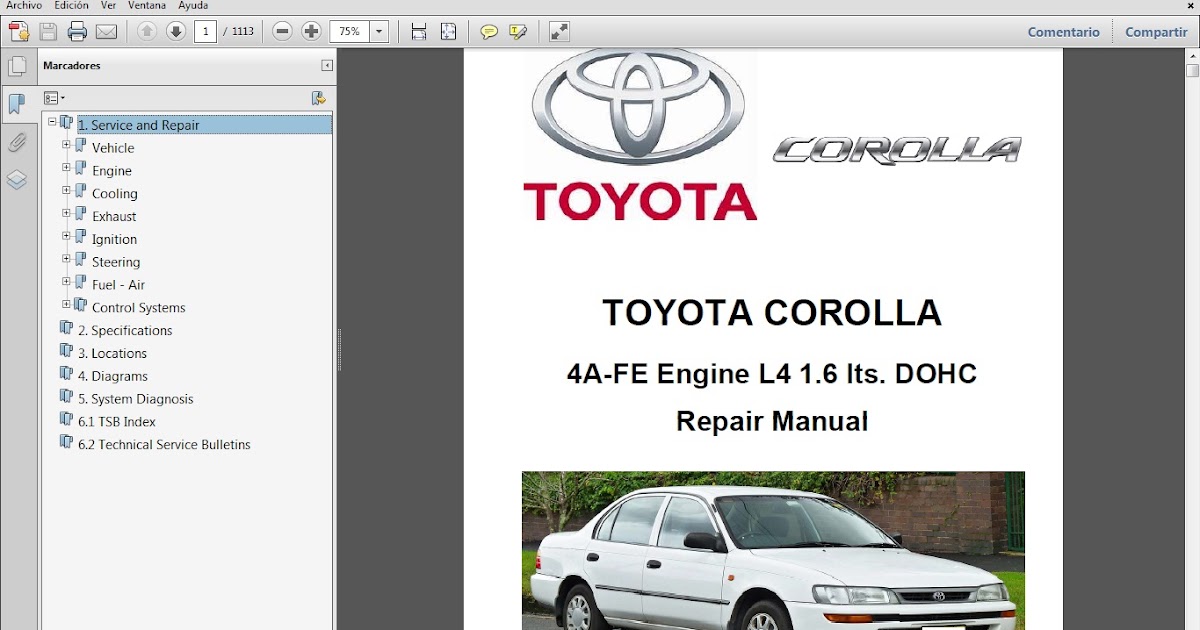Click the Bookmarks pane ribbon icon
This screenshot has height=630, width=1200.
tap(17, 103)
